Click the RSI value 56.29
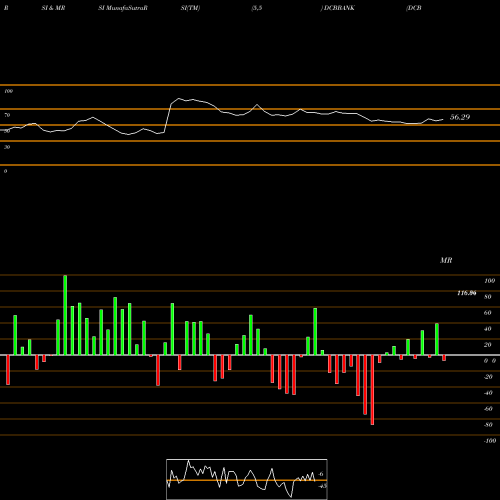 [x=460, y=117]
